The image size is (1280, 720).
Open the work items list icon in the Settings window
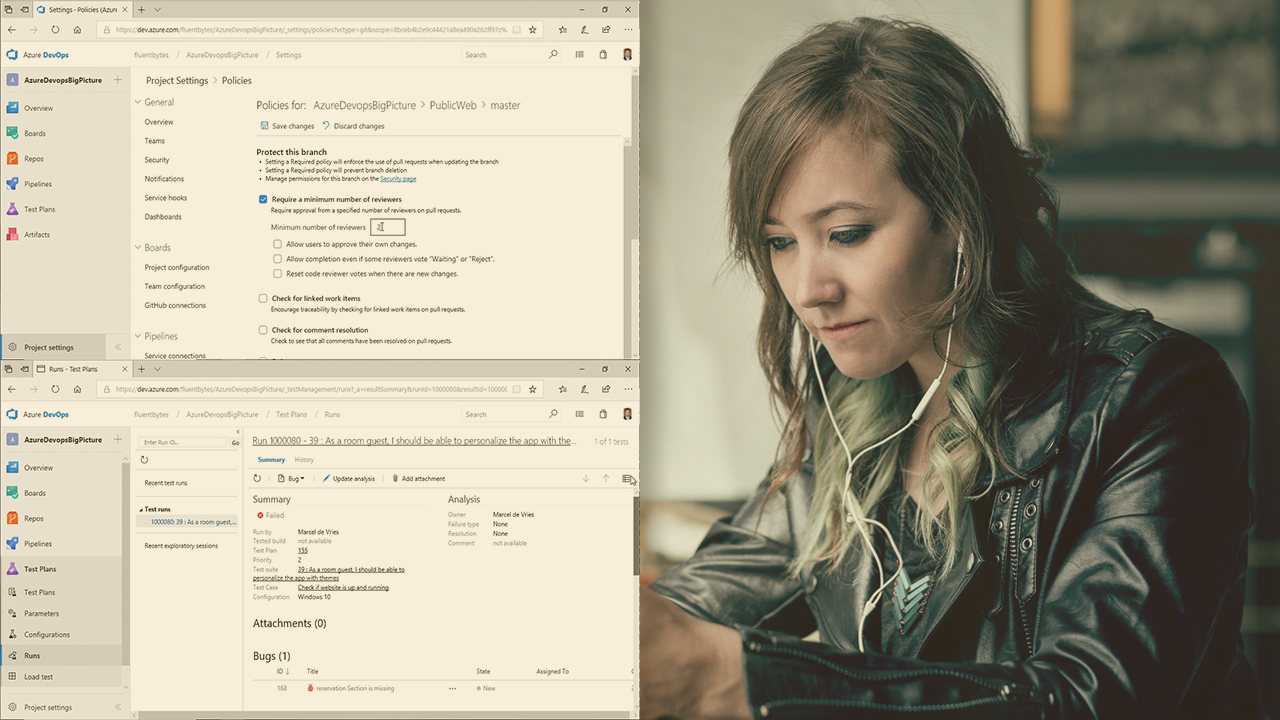tap(579, 55)
